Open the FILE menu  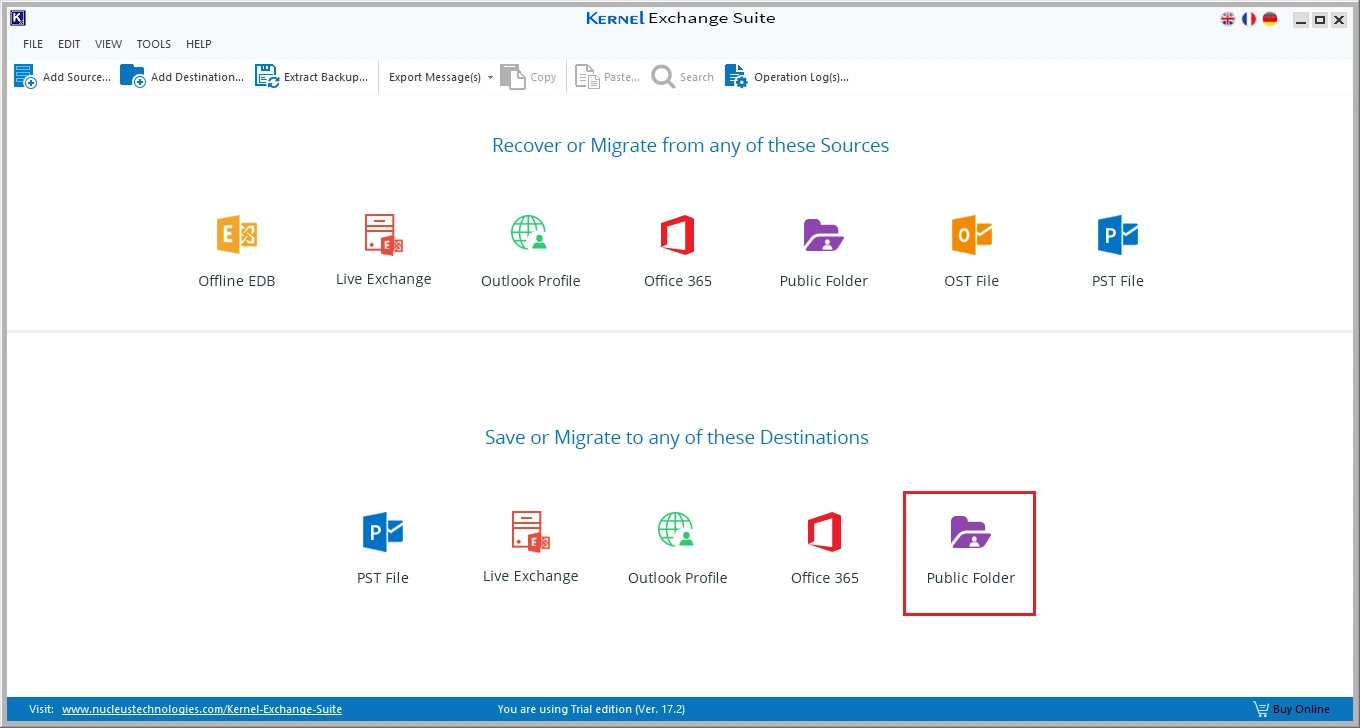coord(33,44)
